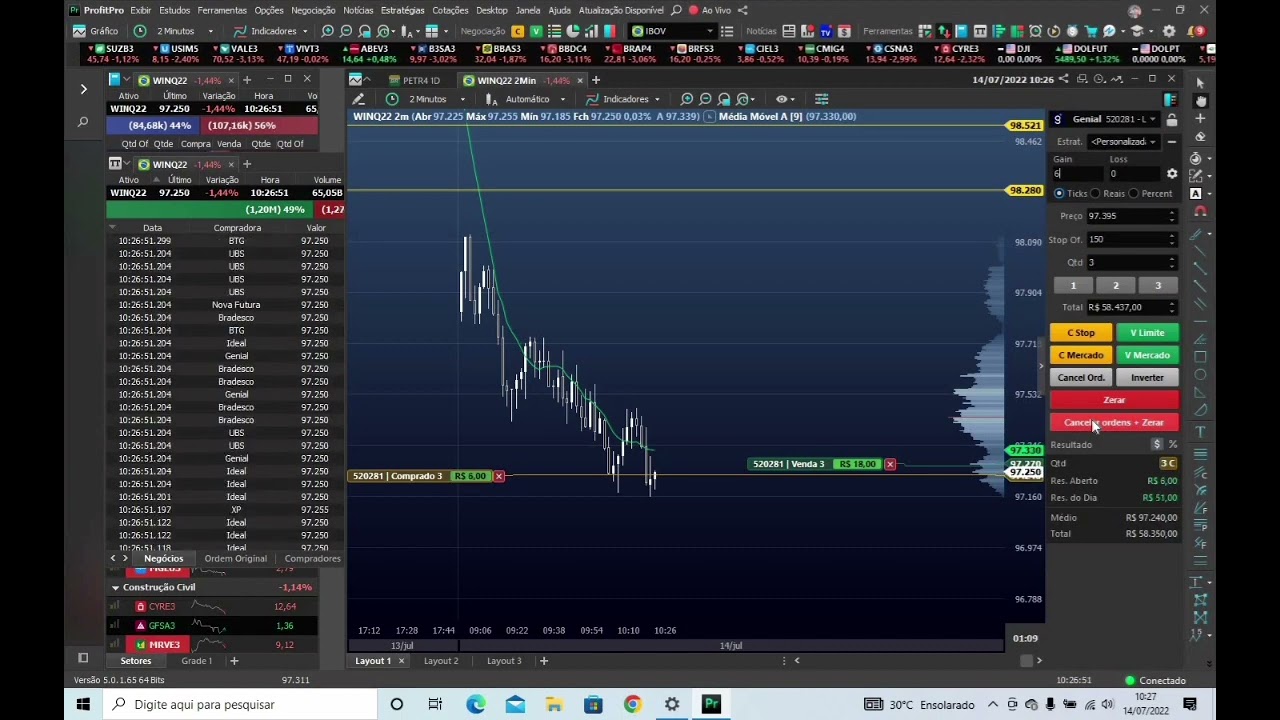Toggle the Ao Vivo live indicator

click(710, 10)
